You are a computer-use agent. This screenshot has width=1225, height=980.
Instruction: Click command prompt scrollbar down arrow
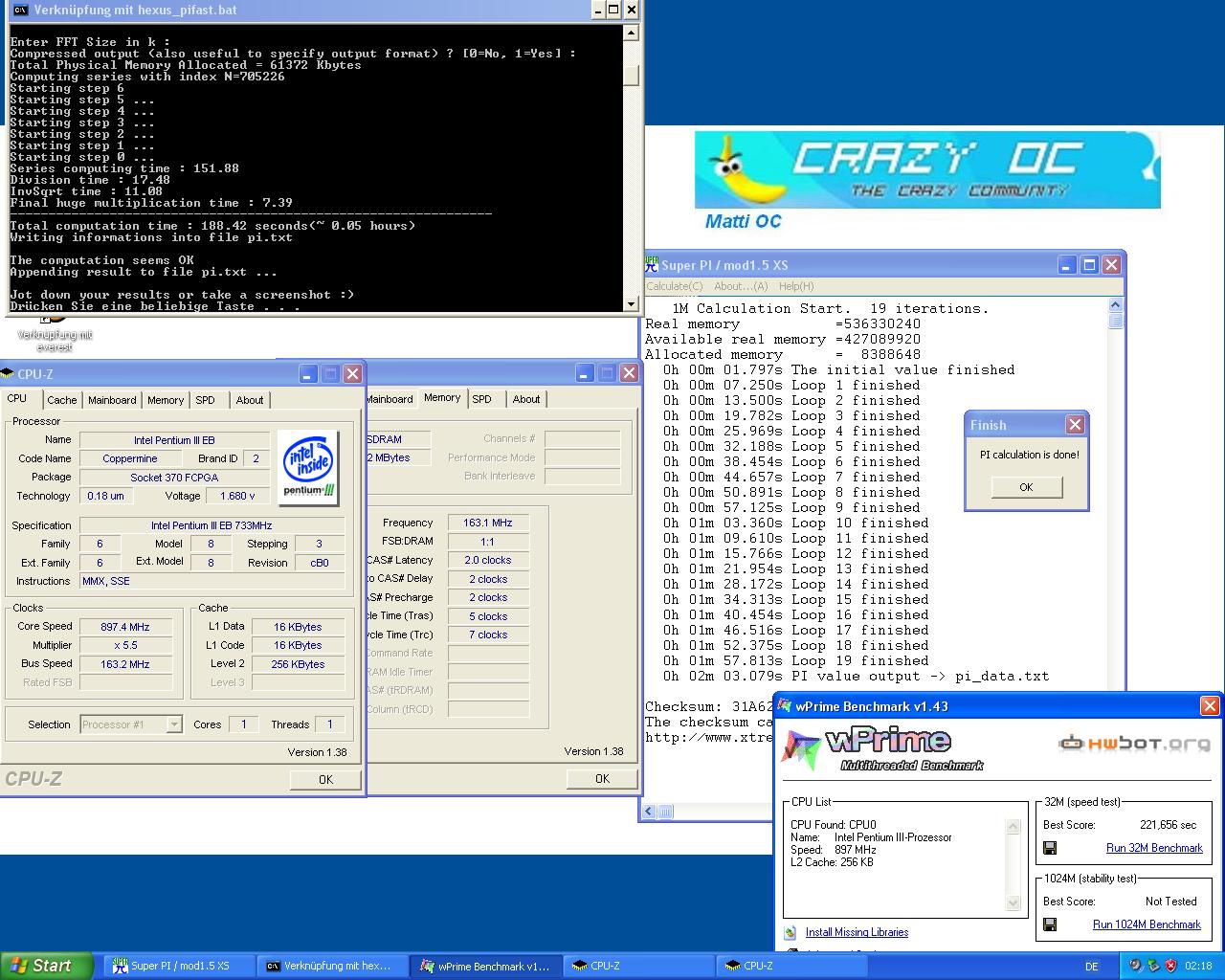[x=631, y=304]
